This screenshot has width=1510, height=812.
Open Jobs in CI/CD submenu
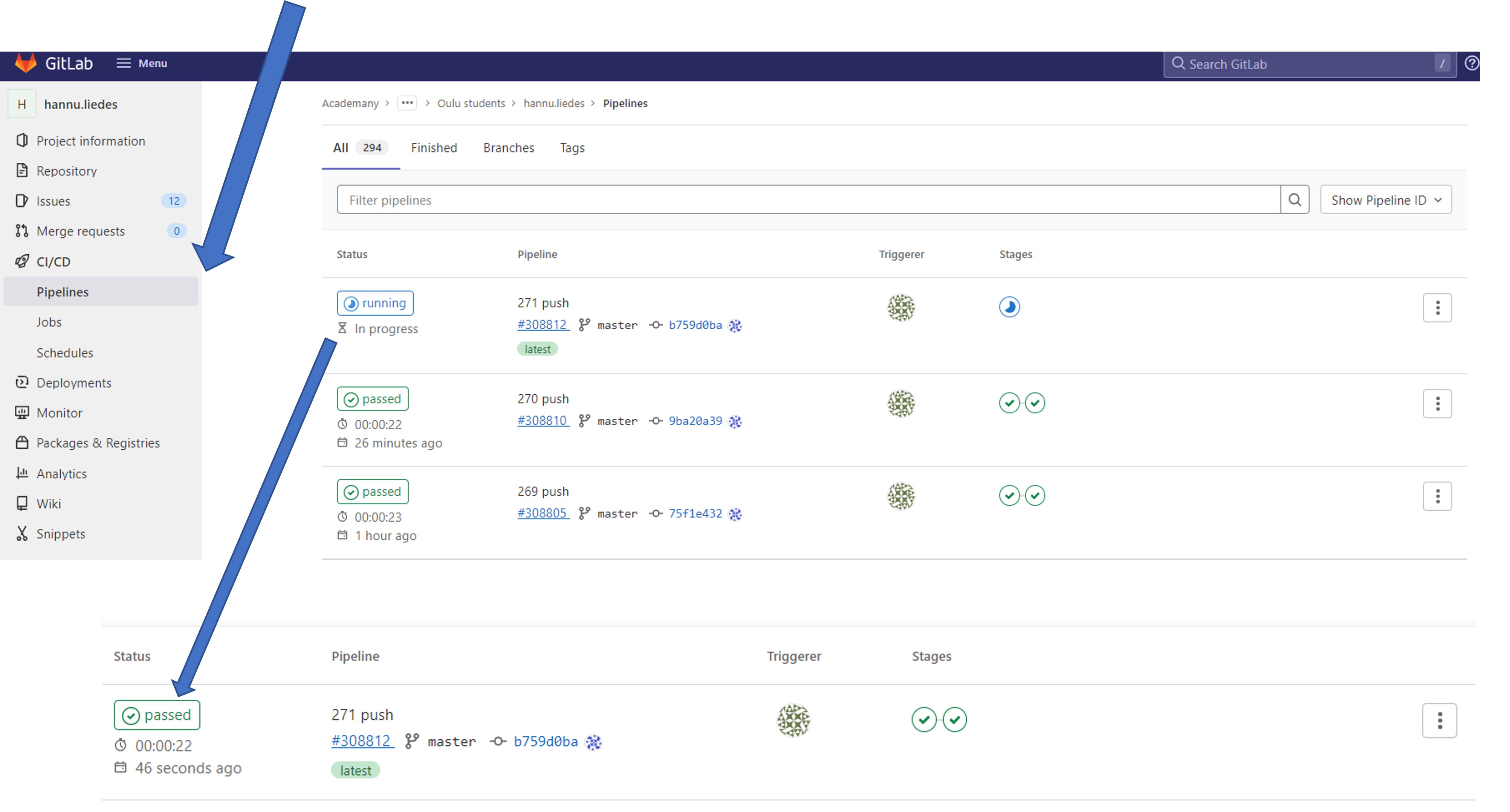click(x=49, y=322)
